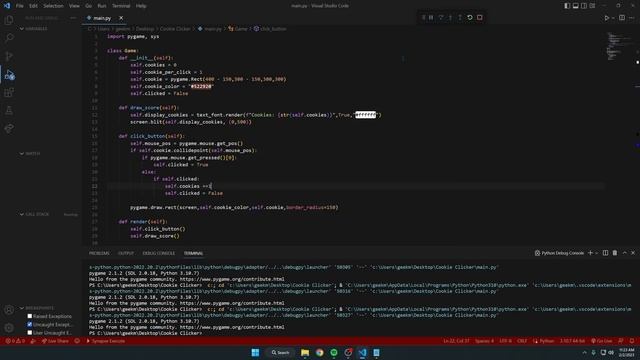
Task: Click the Ln 22, Col cursor position indicator
Action: pos(456,341)
